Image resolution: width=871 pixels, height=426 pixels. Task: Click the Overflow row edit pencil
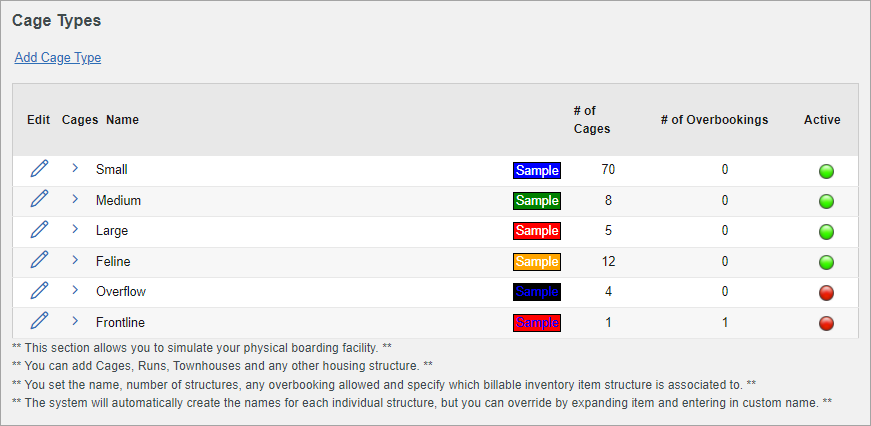pyautogui.click(x=39, y=290)
